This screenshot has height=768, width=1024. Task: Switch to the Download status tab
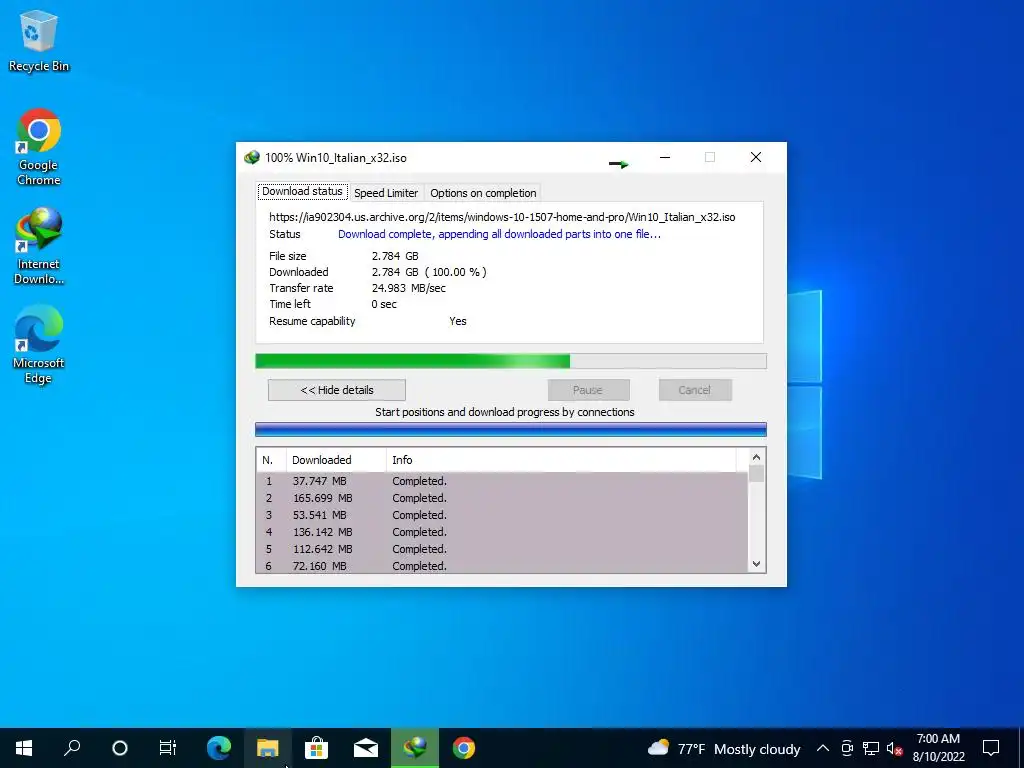(302, 191)
